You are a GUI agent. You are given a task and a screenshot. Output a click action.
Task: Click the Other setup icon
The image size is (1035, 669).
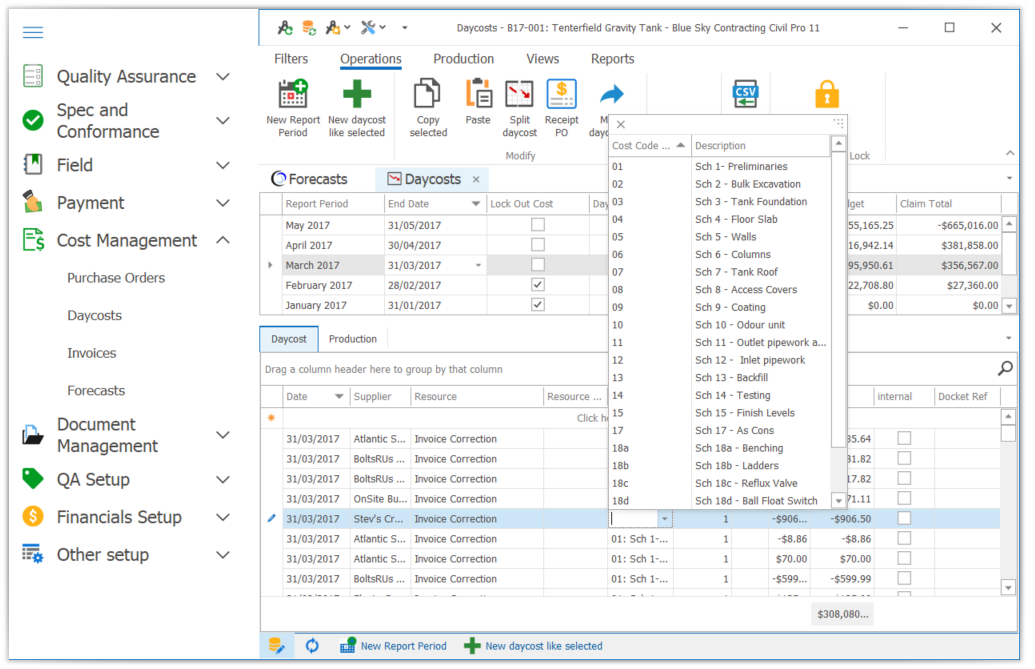(32, 554)
